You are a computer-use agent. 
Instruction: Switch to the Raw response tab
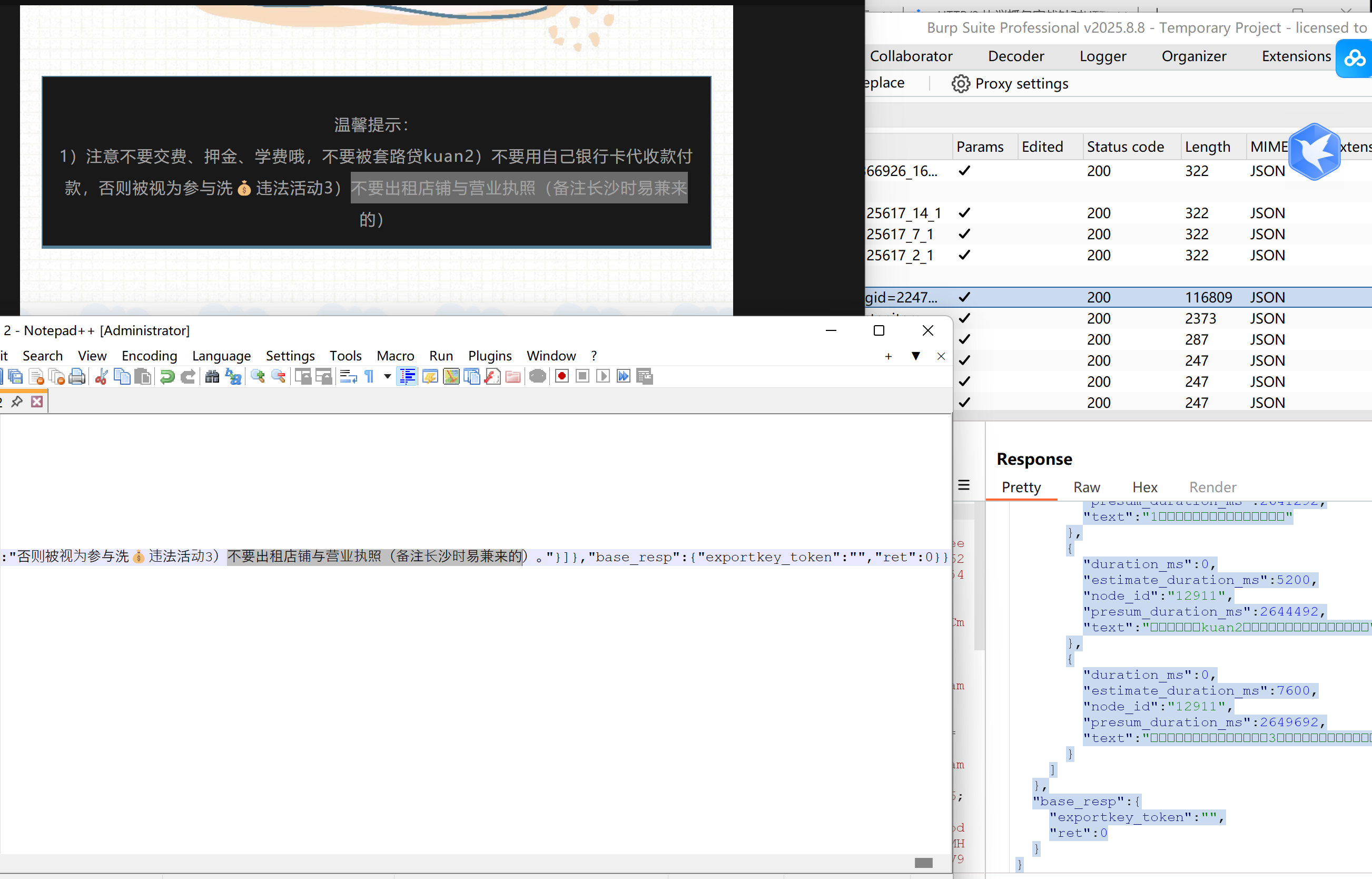pyautogui.click(x=1086, y=487)
